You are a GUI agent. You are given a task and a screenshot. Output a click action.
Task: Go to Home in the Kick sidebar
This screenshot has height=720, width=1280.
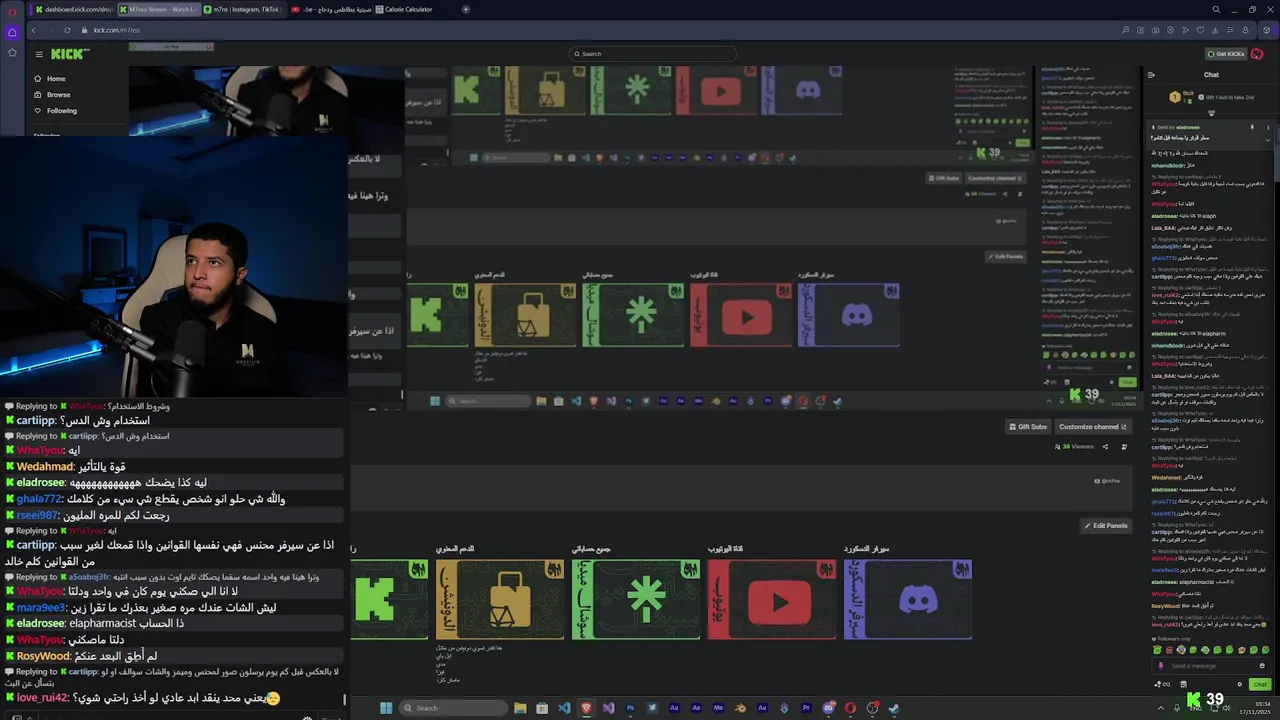50,79
